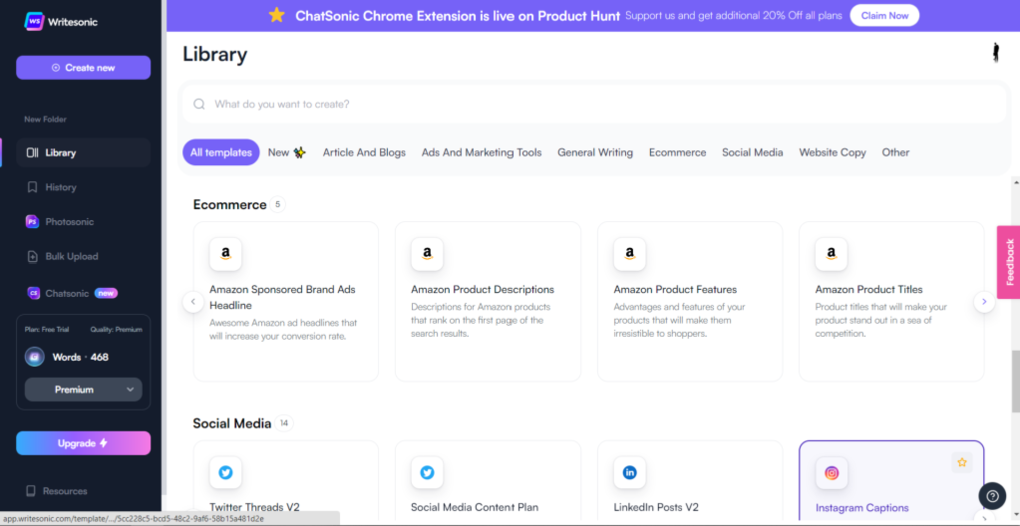The height and width of the screenshot is (526, 1020).
Task: Click the Amazon icon on Product Descriptions card
Action: click(x=427, y=254)
